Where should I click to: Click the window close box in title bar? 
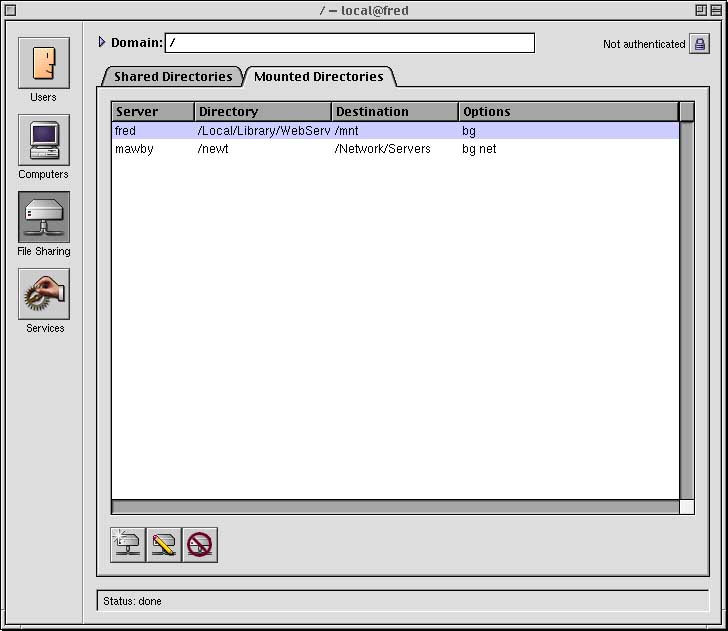10,10
